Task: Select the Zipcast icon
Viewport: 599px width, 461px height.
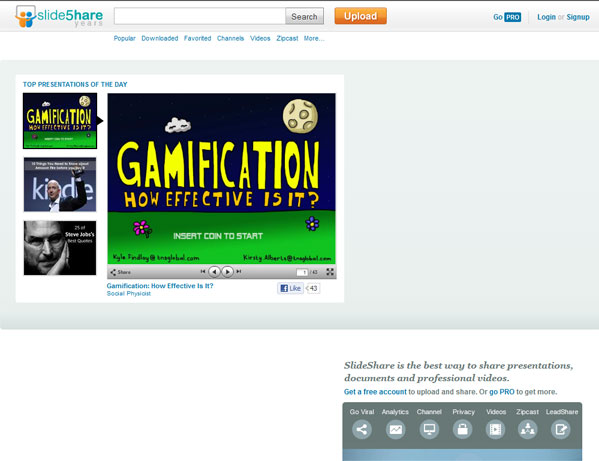Action: tap(528, 429)
